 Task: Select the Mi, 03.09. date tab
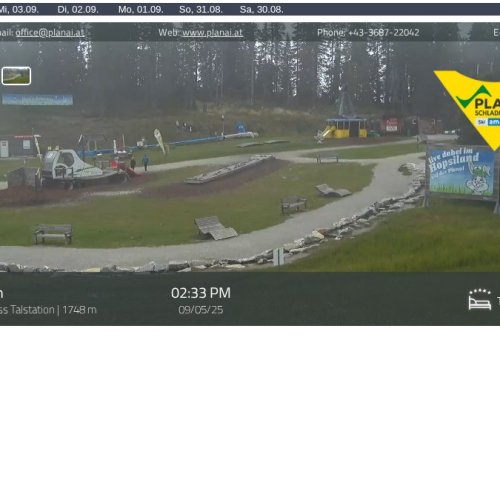pyautogui.click(x=19, y=10)
